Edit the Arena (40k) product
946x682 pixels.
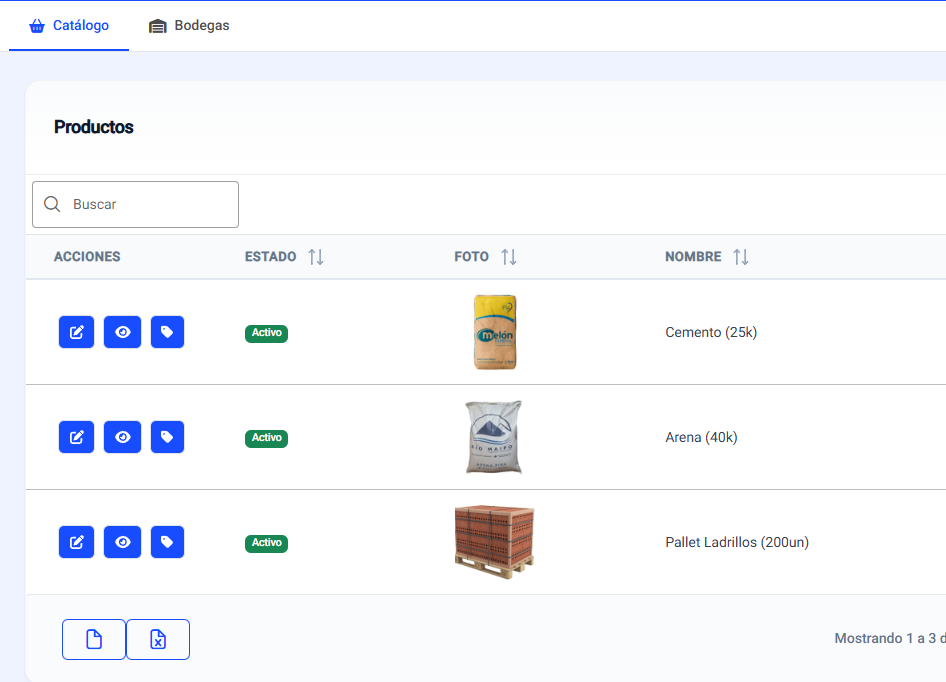coord(76,437)
